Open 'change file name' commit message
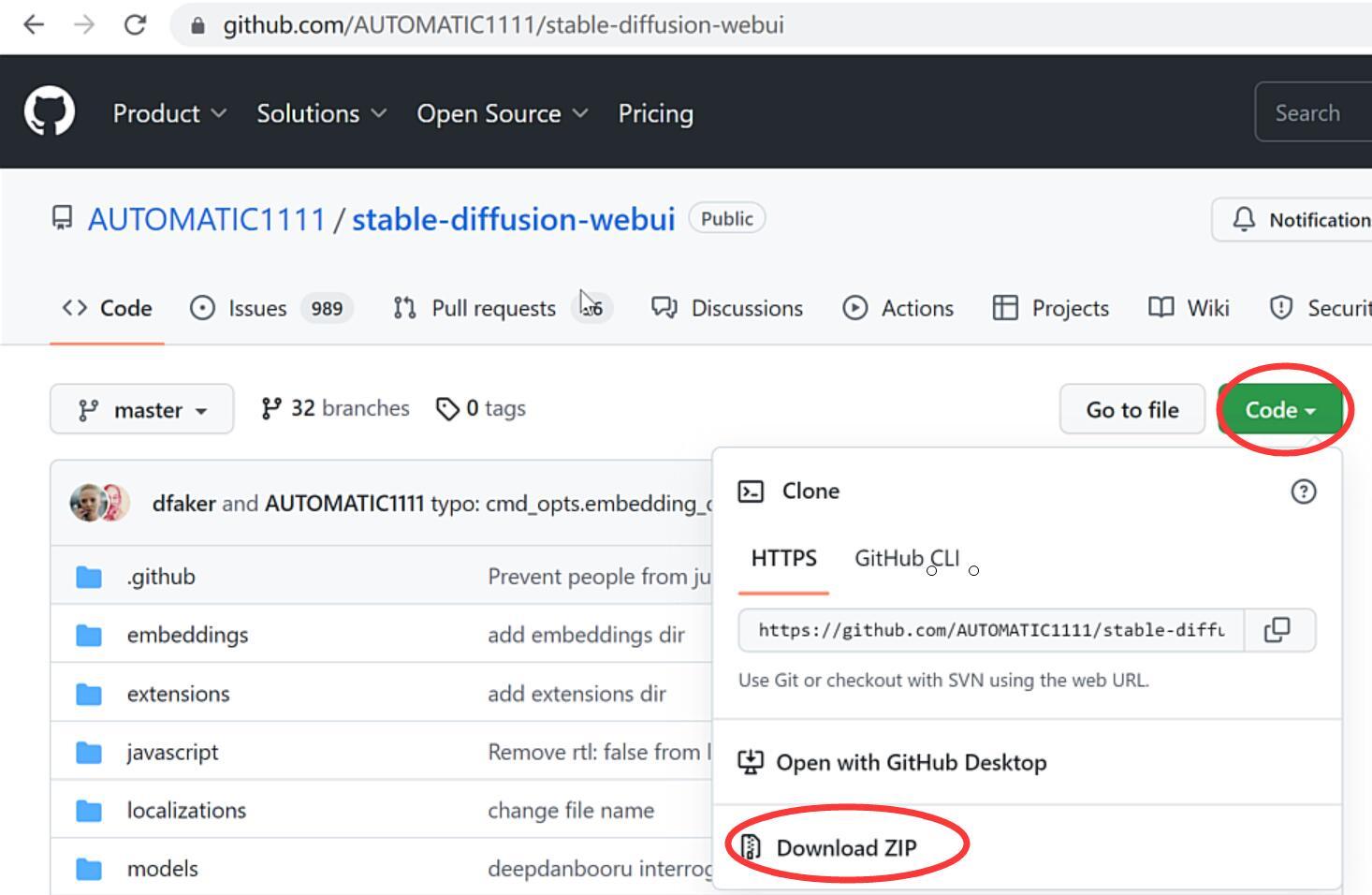The height and width of the screenshot is (895, 1372). 571,810
